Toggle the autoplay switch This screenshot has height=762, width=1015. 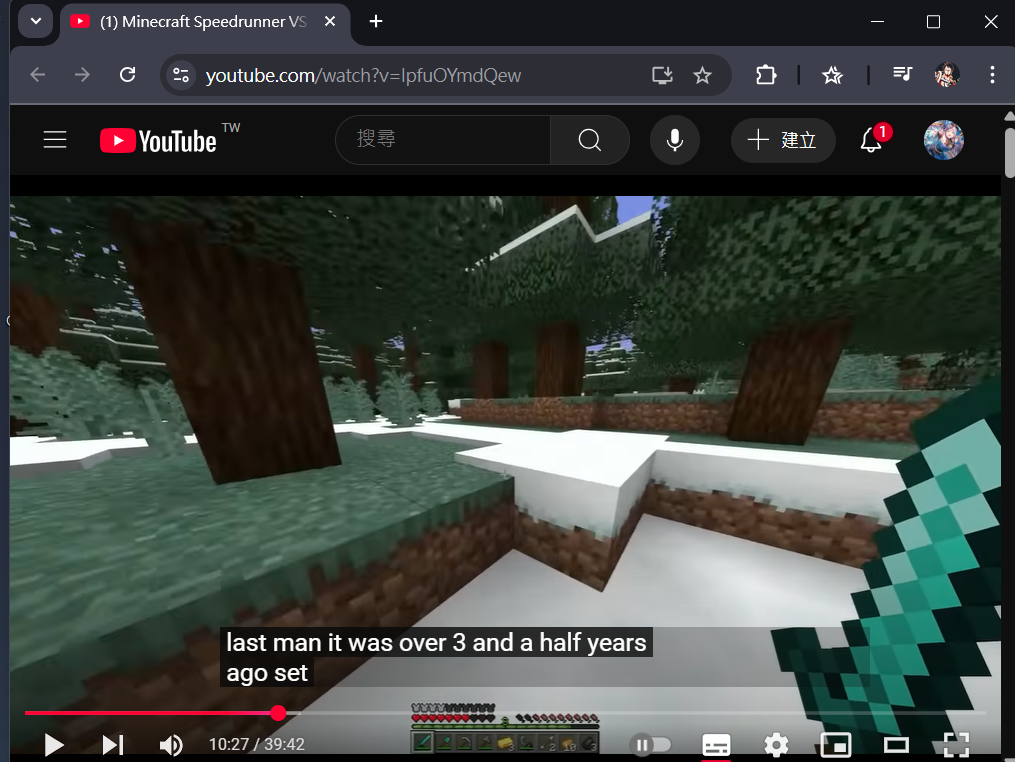650,745
